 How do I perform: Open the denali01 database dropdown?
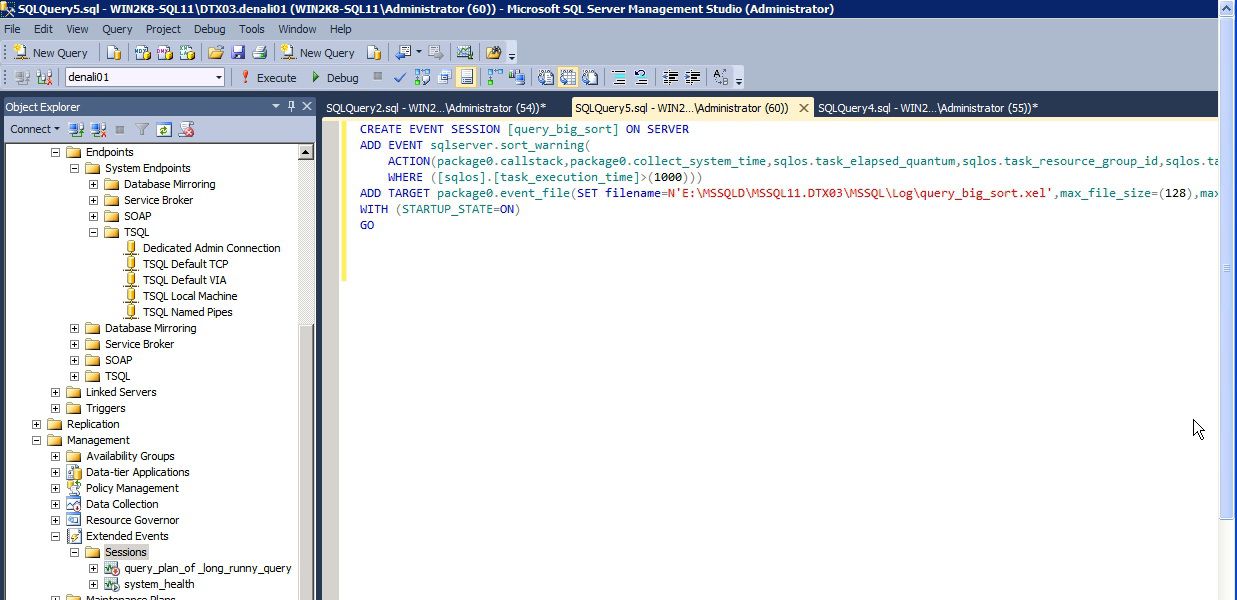click(218, 77)
